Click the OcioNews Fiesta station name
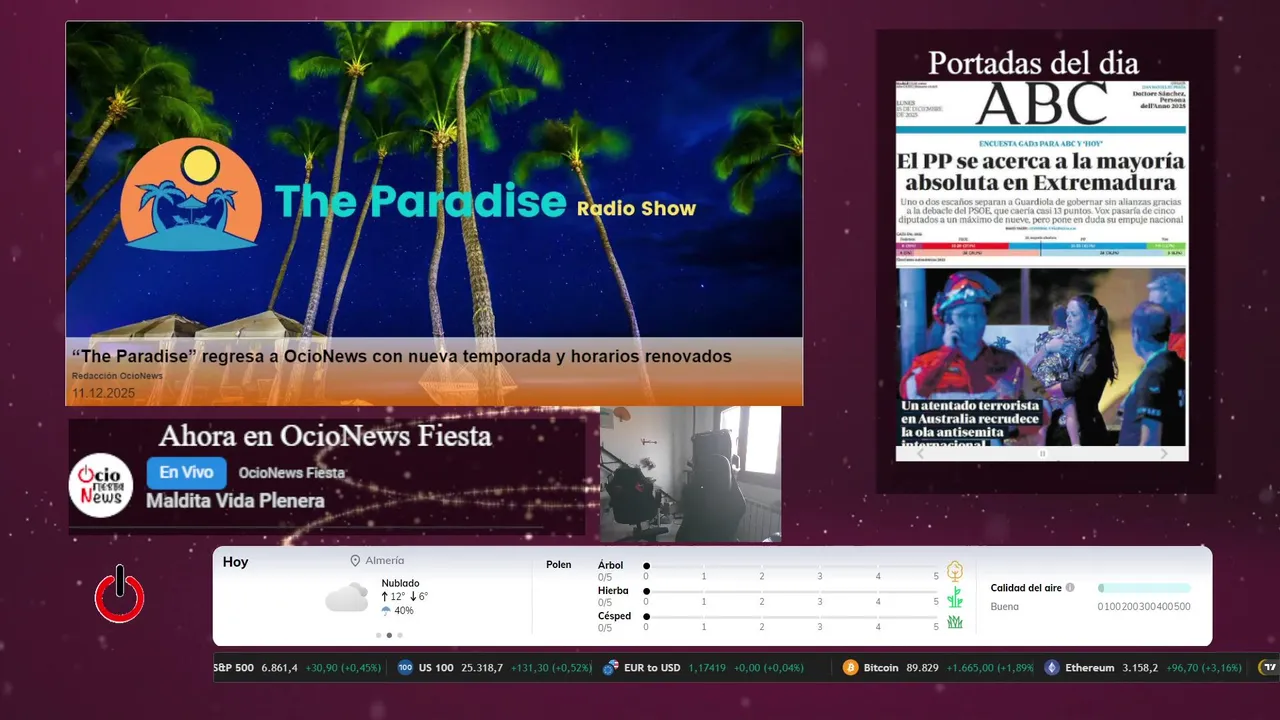This screenshot has height=720, width=1280. [291, 473]
